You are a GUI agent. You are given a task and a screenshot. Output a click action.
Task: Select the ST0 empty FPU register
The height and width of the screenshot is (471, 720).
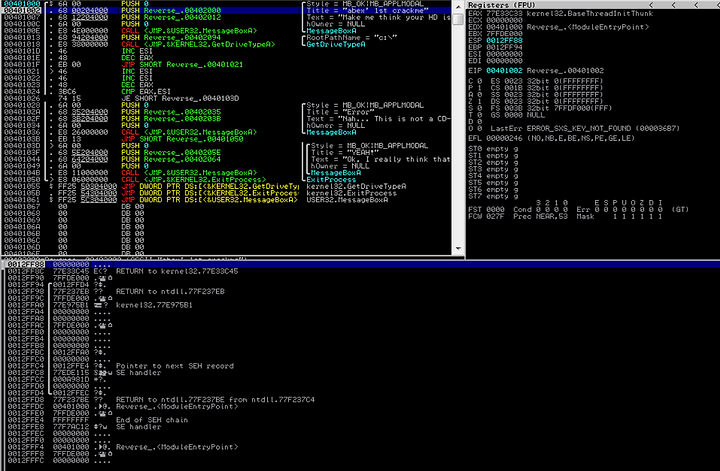tap(493, 149)
